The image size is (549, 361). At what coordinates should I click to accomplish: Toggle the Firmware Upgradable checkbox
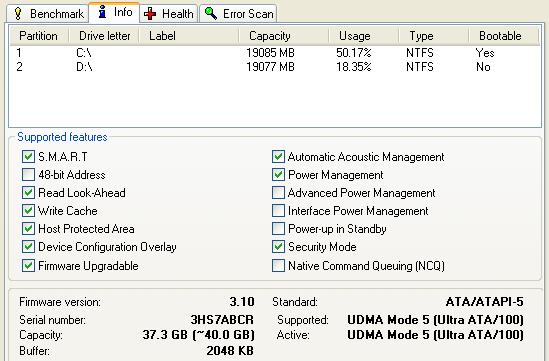tap(28, 265)
